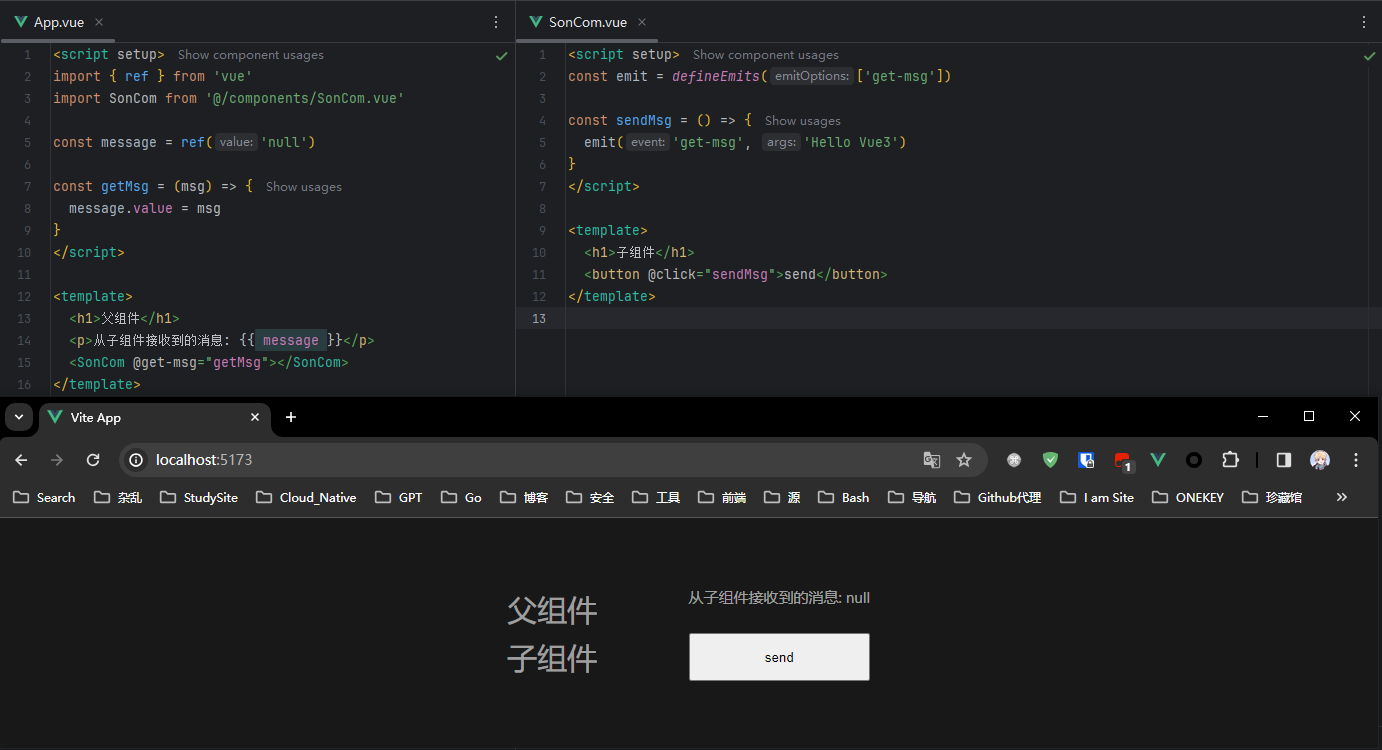Screen dimensions: 1382x750
Task: Expand hidden bookmarks overflow chevron
Action: point(1342,497)
